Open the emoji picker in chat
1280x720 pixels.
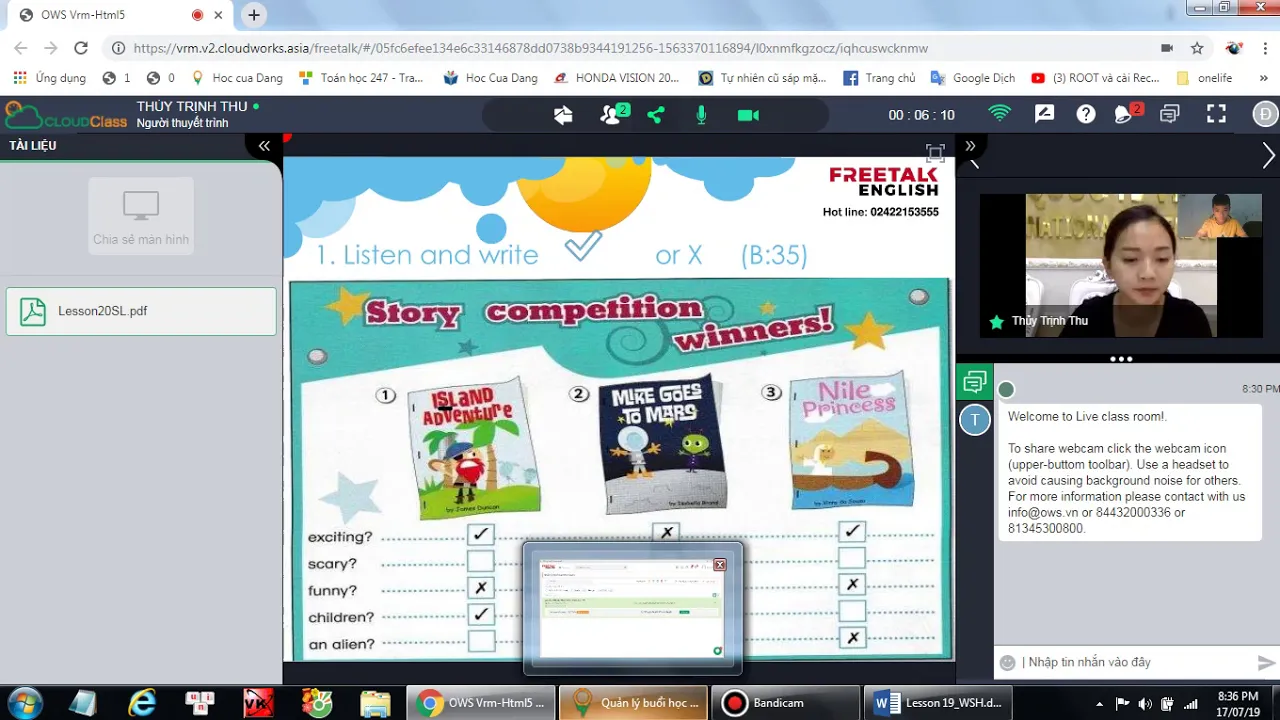[x=1008, y=662]
